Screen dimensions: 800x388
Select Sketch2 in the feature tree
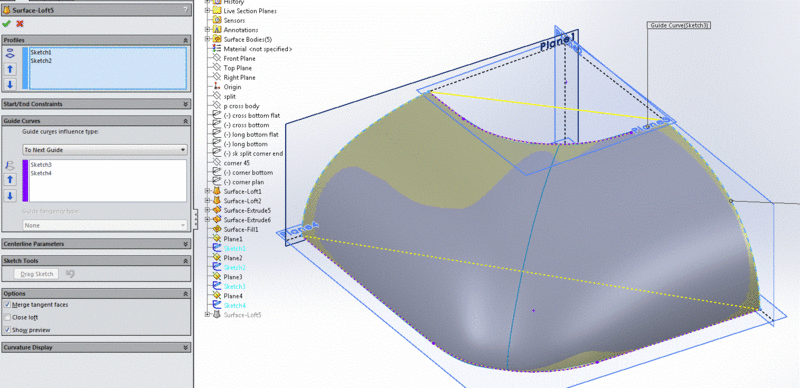coord(235,268)
